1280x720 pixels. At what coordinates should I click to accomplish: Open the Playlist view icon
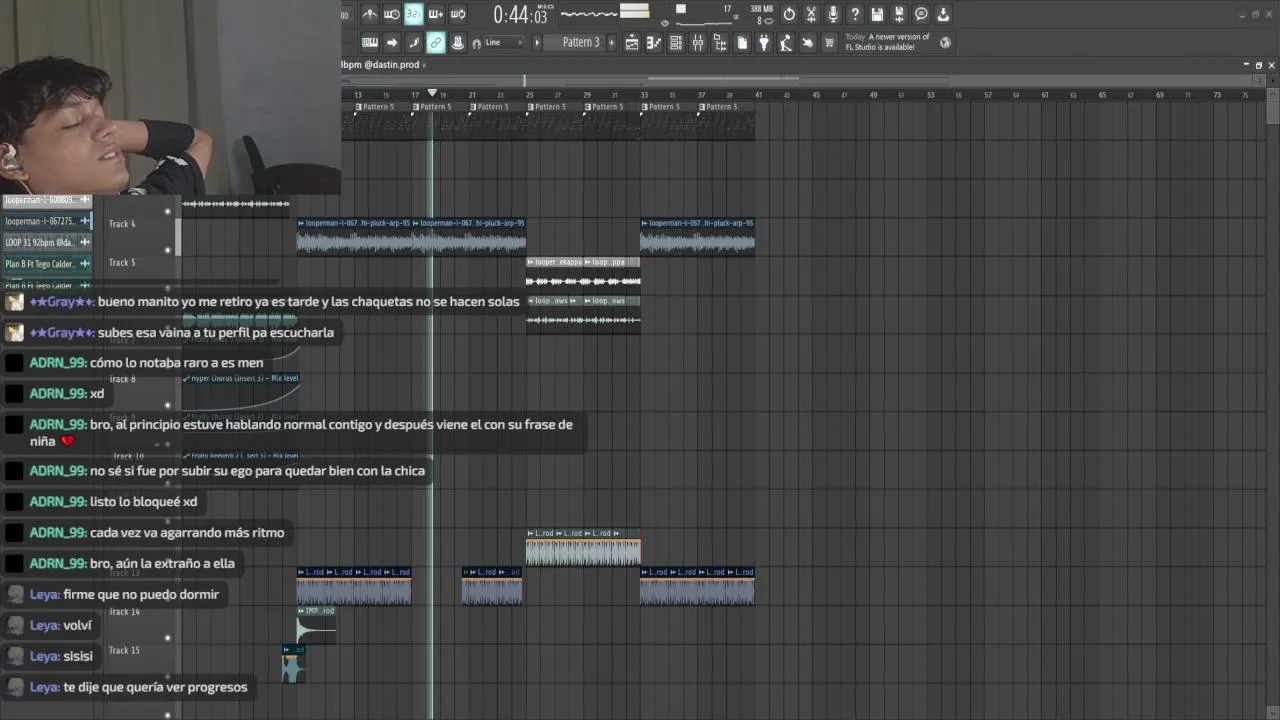pos(632,42)
